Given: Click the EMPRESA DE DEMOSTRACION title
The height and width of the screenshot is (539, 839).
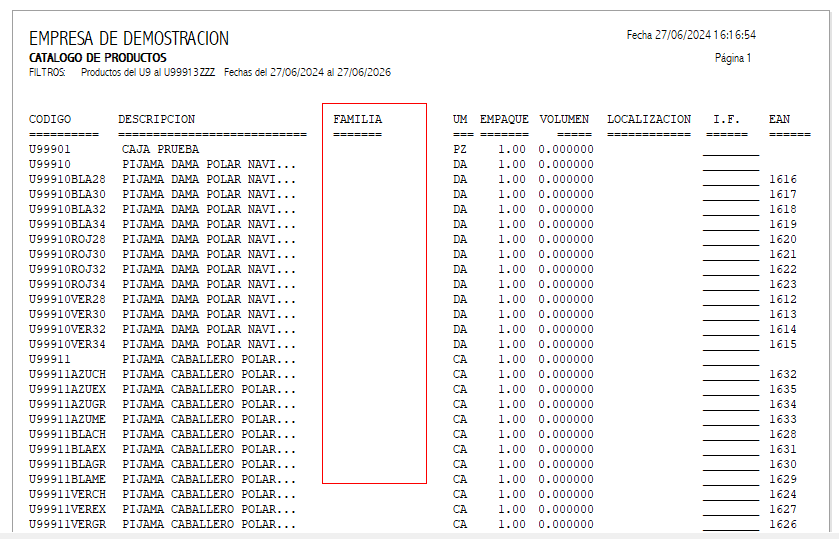Looking at the screenshot, I should click(x=129, y=39).
